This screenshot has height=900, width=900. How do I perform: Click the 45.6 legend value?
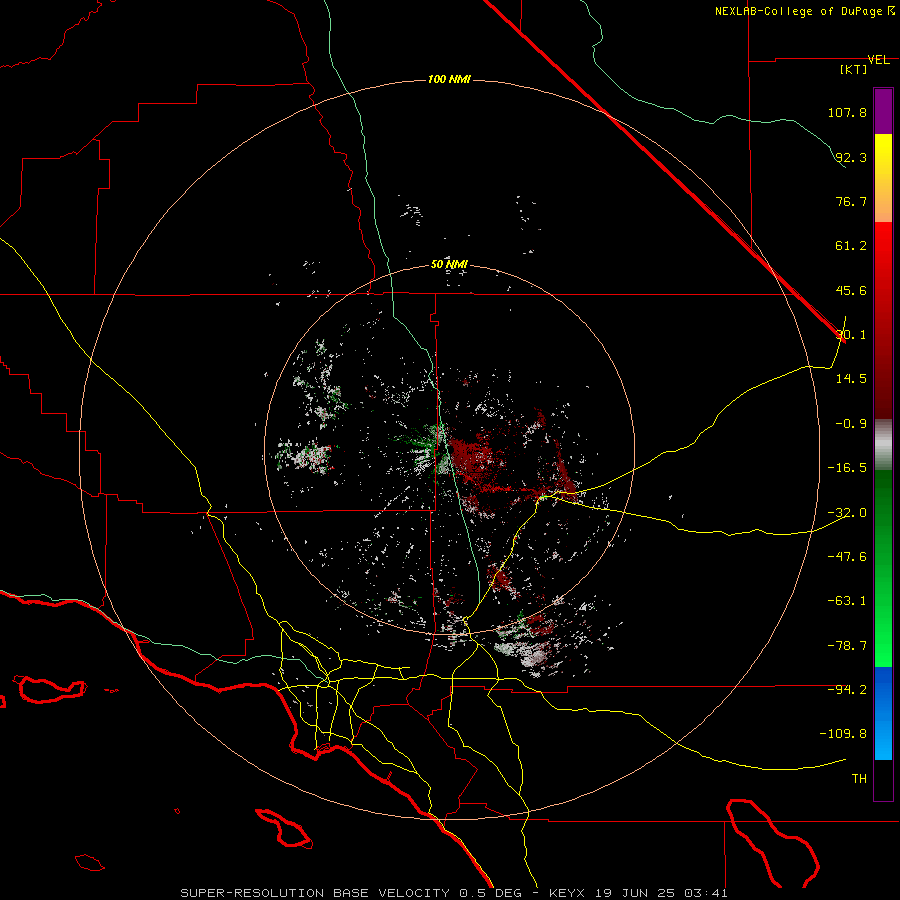pyautogui.click(x=850, y=290)
